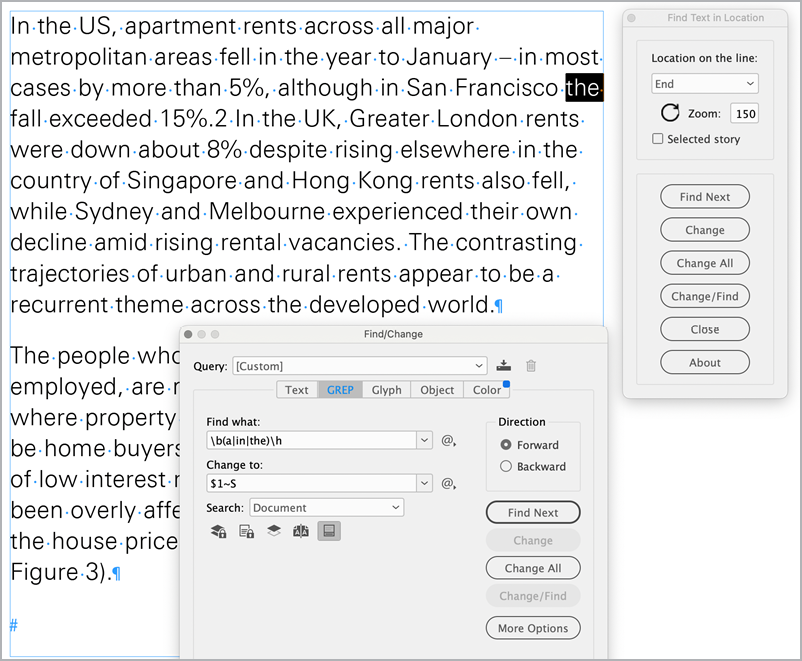Open special characters menu for Find what

tap(449, 440)
